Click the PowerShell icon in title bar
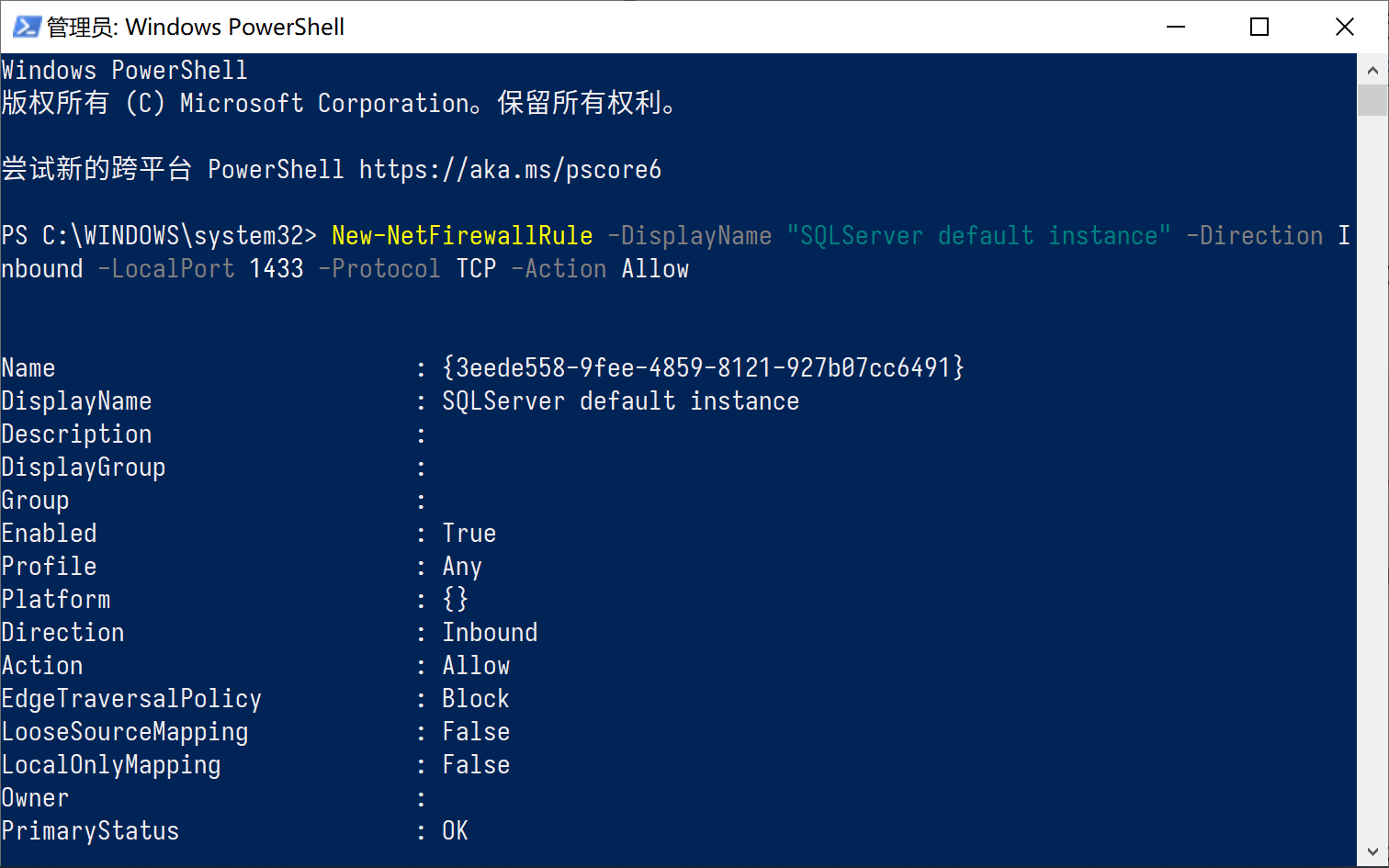 pos(26,27)
